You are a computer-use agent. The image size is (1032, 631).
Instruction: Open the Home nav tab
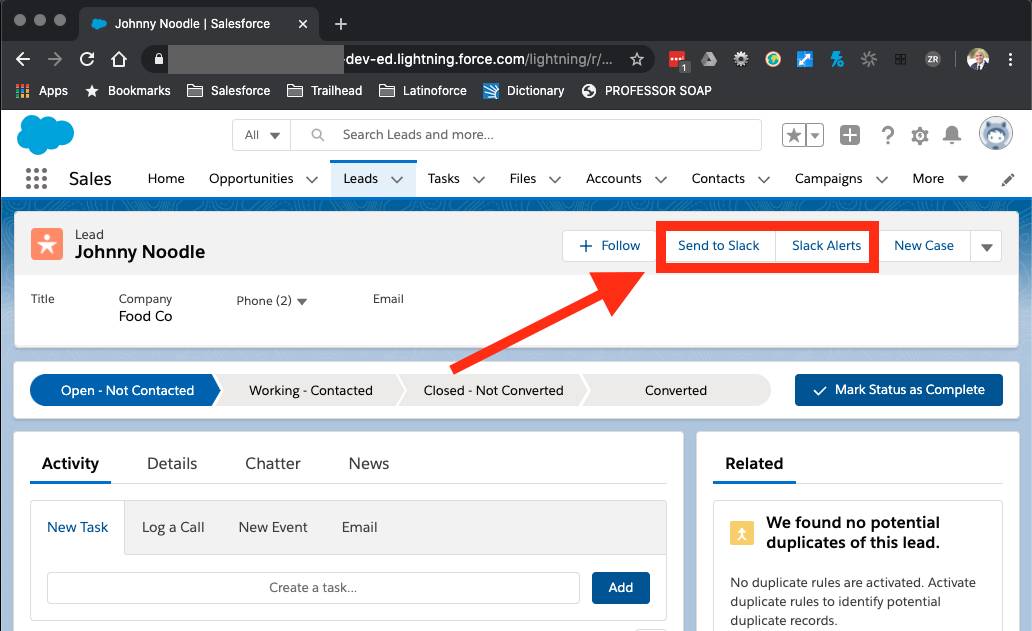pos(166,178)
